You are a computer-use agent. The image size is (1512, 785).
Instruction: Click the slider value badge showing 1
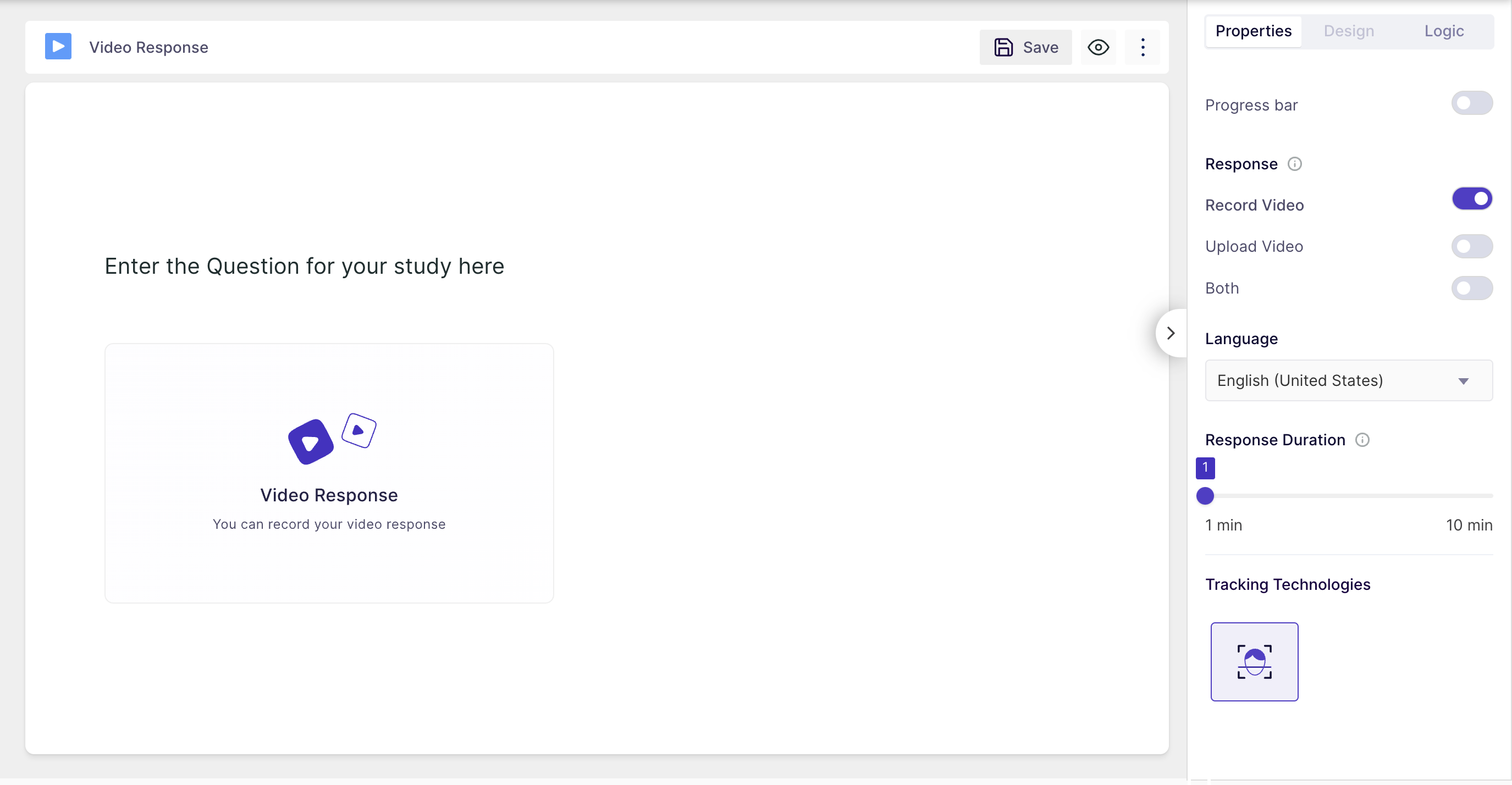pos(1205,468)
